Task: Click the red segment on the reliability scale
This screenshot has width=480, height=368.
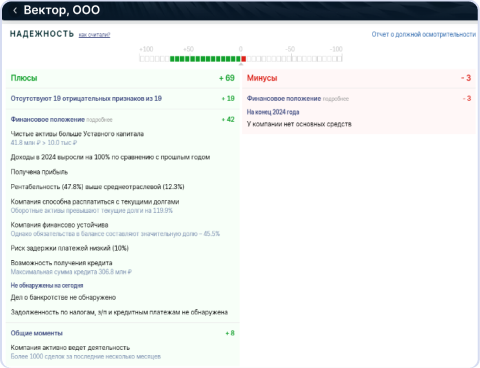Action: [x=244, y=59]
